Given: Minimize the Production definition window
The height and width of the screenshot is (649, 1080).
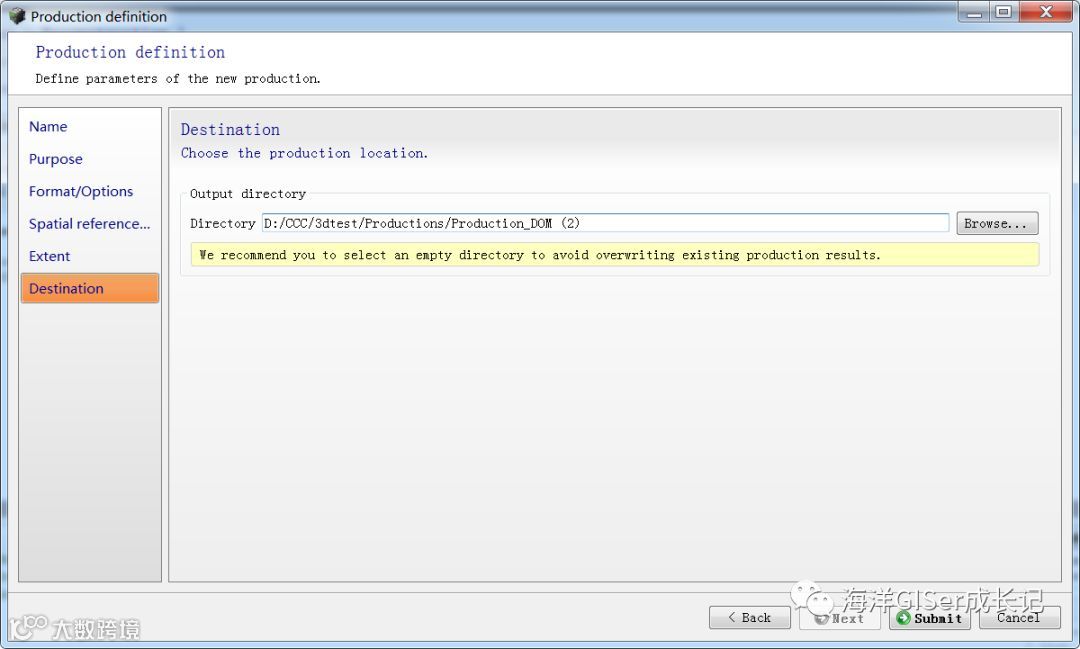Looking at the screenshot, I should [x=975, y=12].
